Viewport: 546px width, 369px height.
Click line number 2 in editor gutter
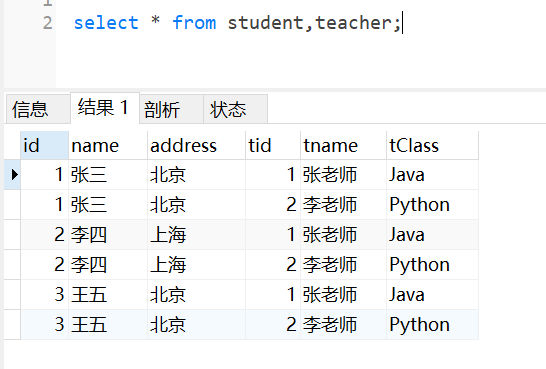click(48, 23)
